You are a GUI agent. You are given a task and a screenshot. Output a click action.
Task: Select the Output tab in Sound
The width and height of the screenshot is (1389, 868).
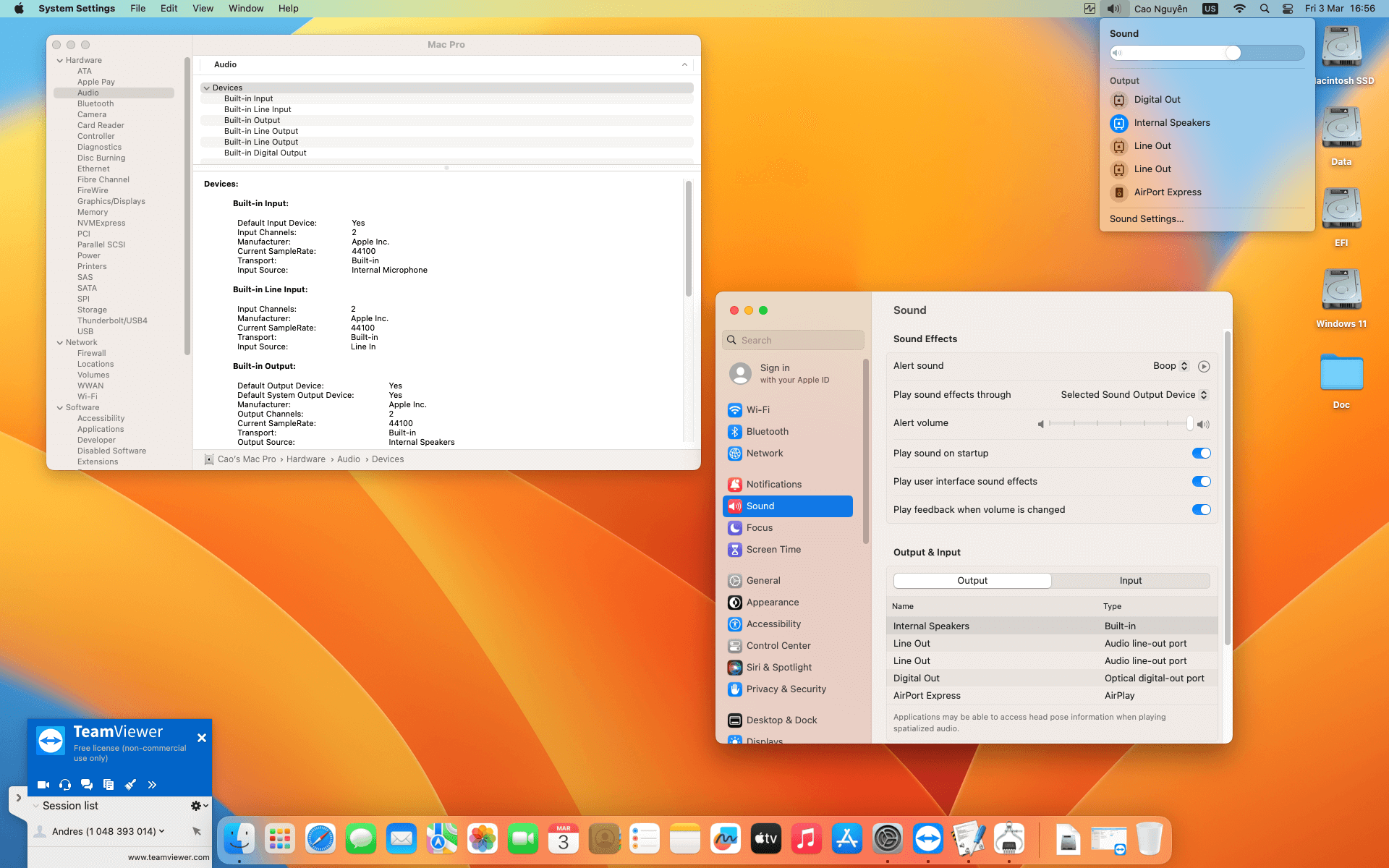click(x=972, y=581)
